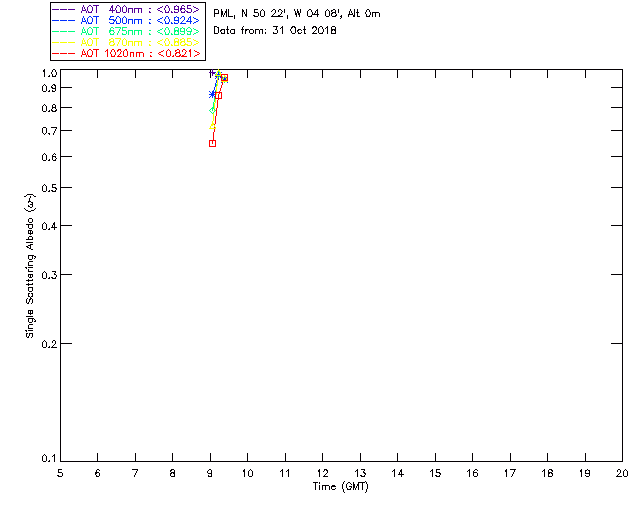The width and height of the screenshot is (640, 512).
Task: Click the y-axis tick label 0.7
Action: click(x=49, y=131)
